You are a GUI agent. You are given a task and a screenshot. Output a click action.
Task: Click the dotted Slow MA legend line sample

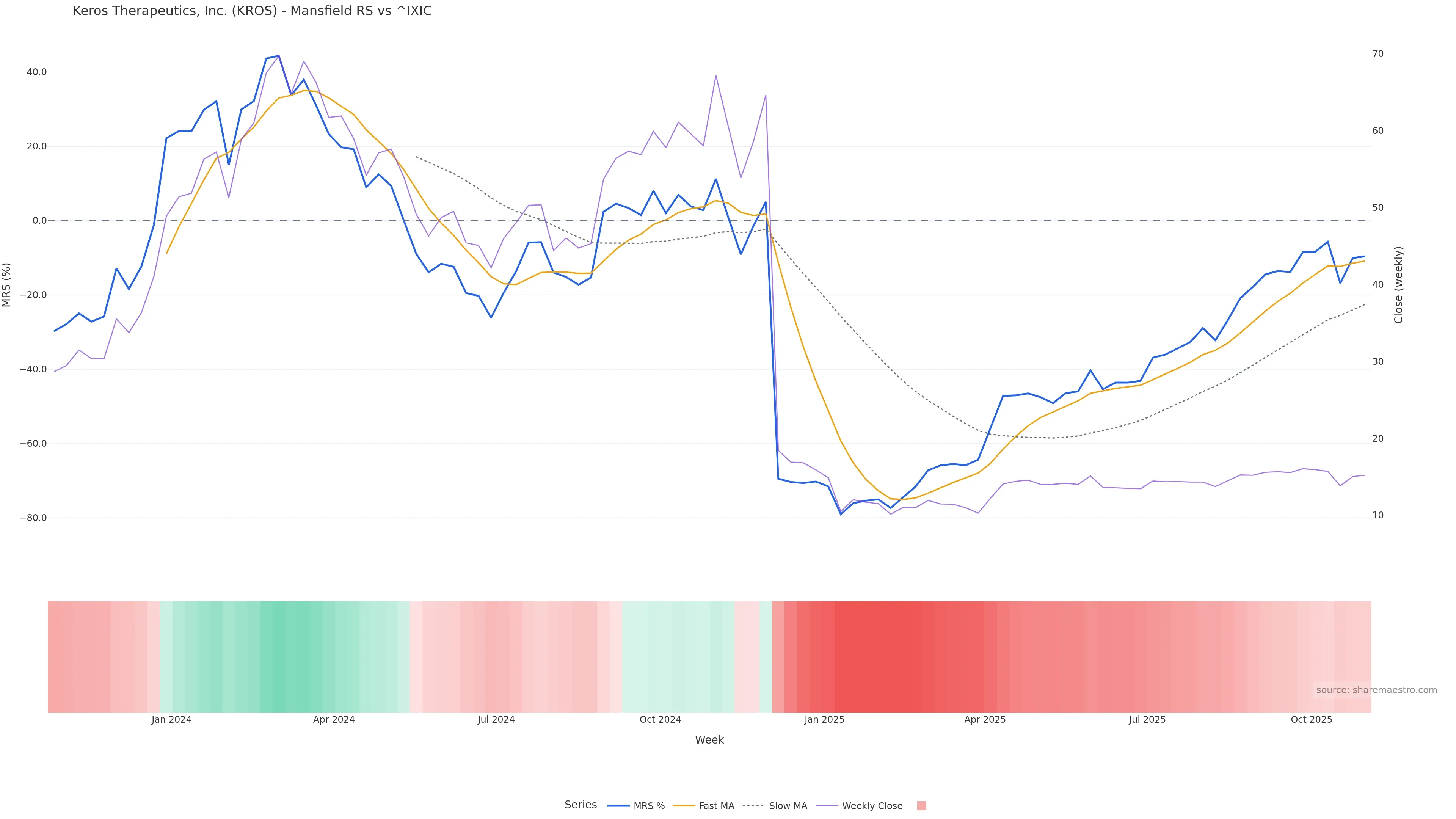[x=753, y=805]
